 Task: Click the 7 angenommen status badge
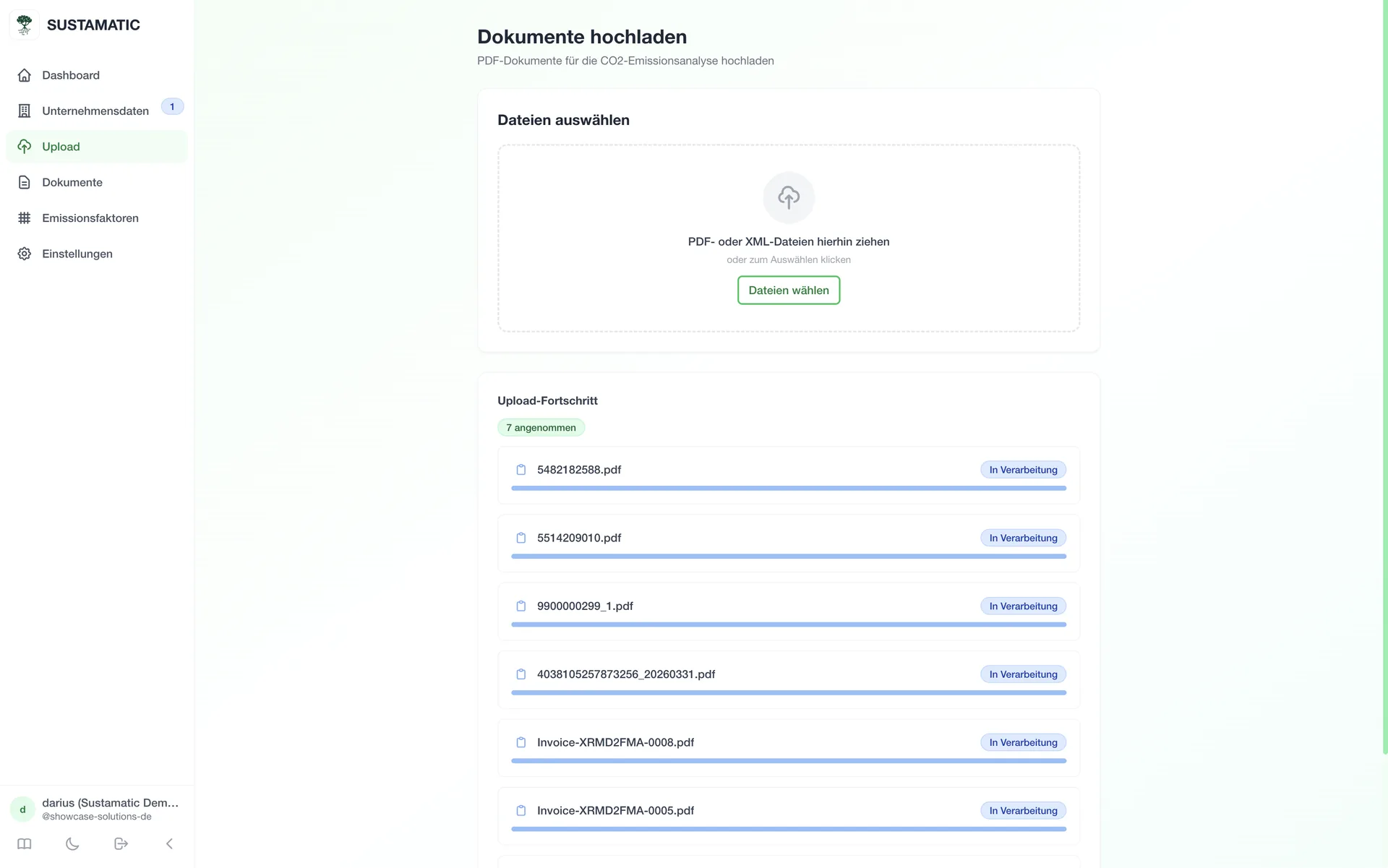tap(541, 428)
